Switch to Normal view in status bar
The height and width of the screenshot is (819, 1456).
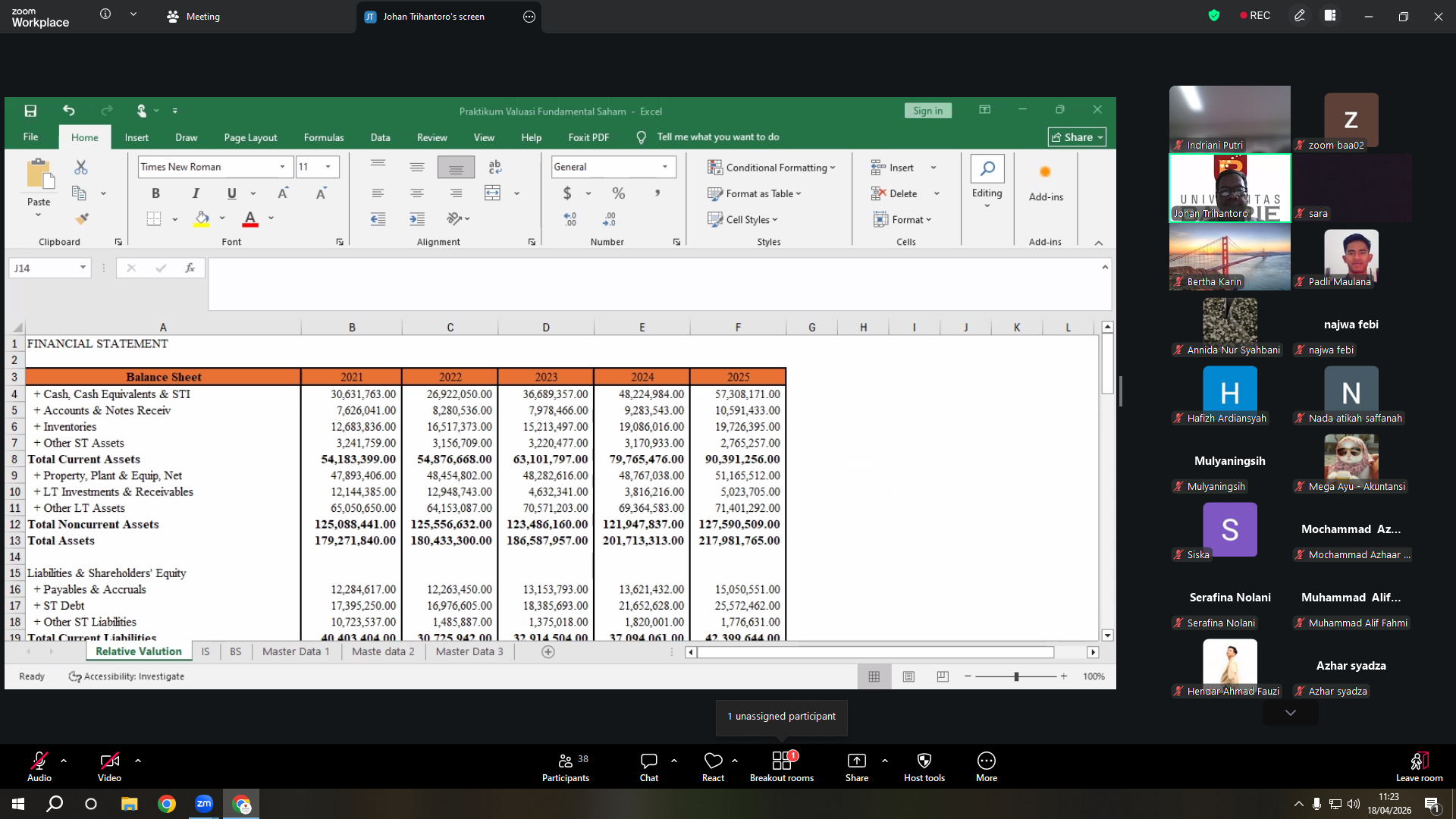point(874,676)
